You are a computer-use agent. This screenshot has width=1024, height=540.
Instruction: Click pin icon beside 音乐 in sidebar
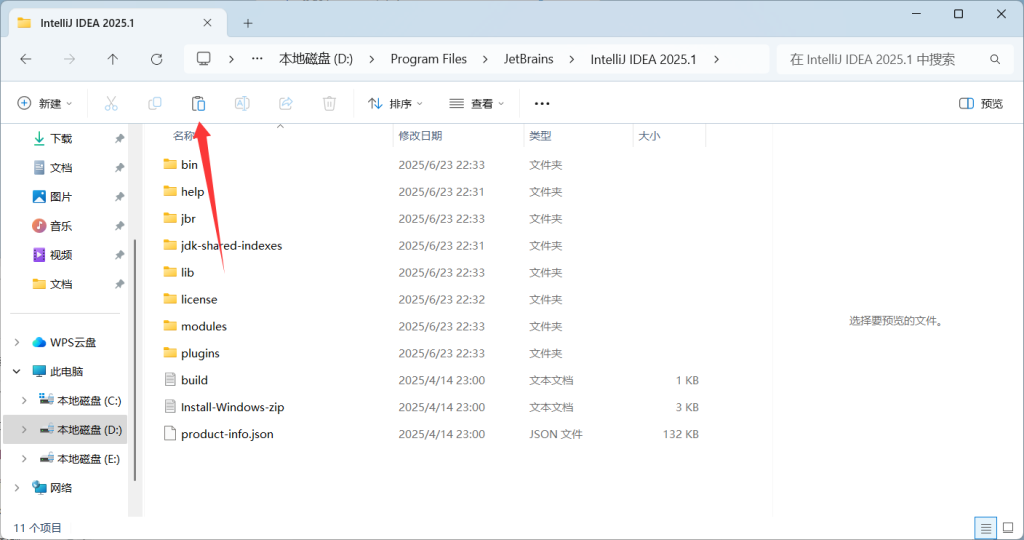pos(120,226)
